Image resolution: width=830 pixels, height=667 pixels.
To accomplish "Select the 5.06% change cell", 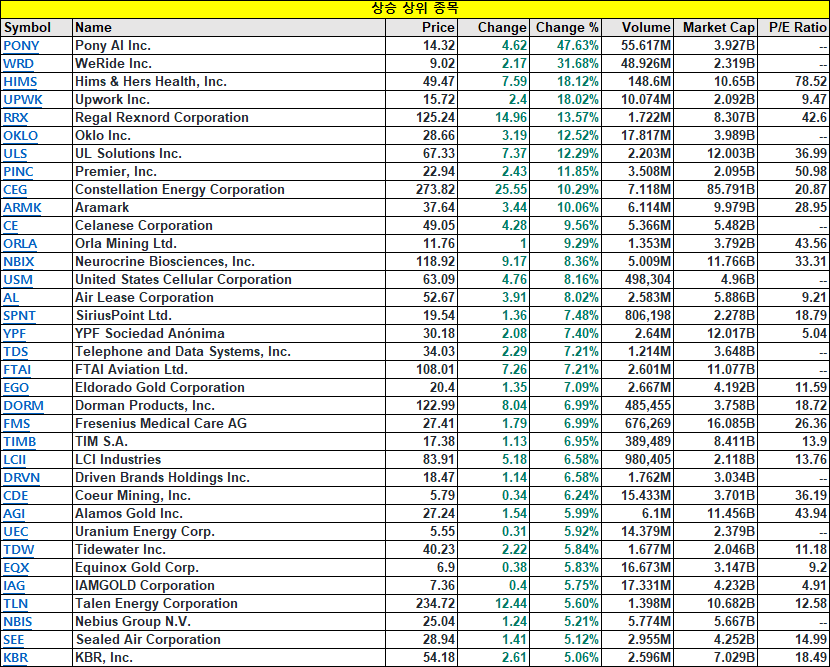I will 565,657.
